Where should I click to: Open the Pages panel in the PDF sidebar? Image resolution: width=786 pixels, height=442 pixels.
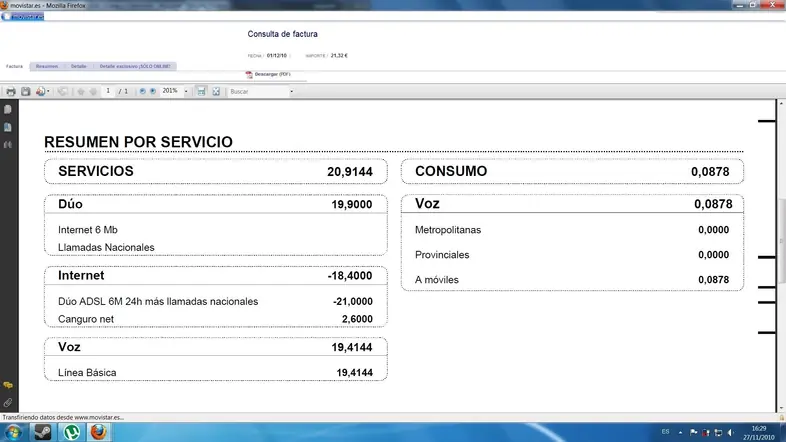point(8,109)
